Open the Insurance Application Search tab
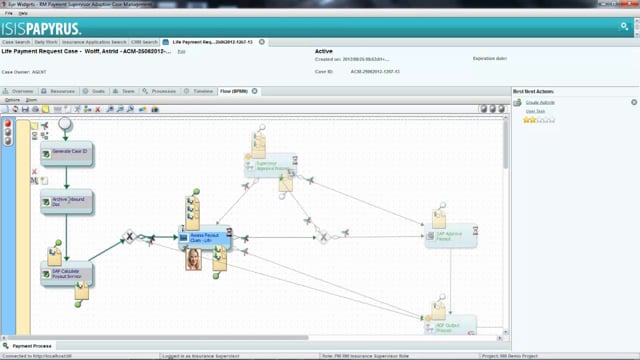This screenshot has width=640, height=360. (94, 42)
